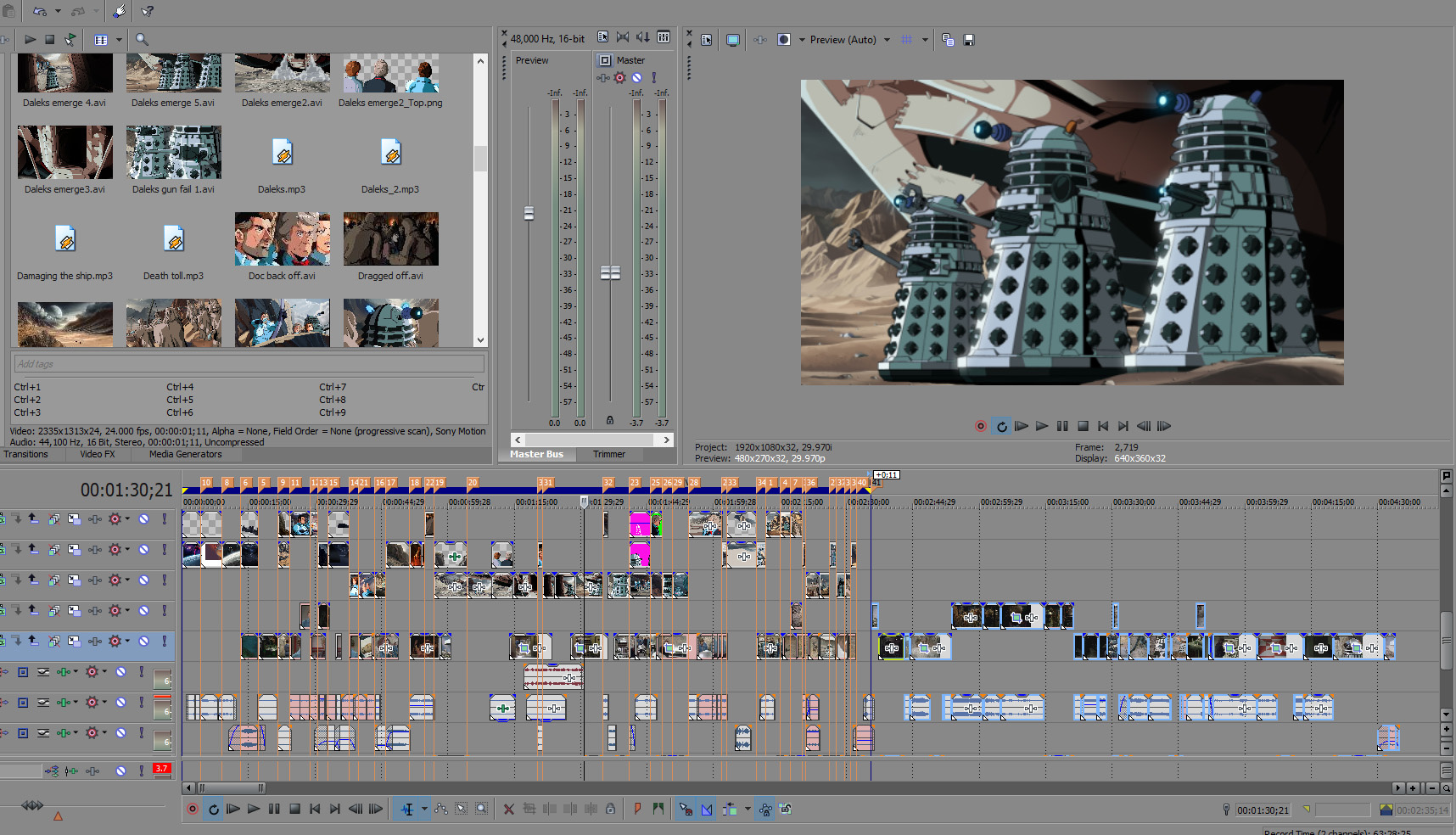
Task: Open audio properties beside 48,000 Hz label
Action: (602, 37)
